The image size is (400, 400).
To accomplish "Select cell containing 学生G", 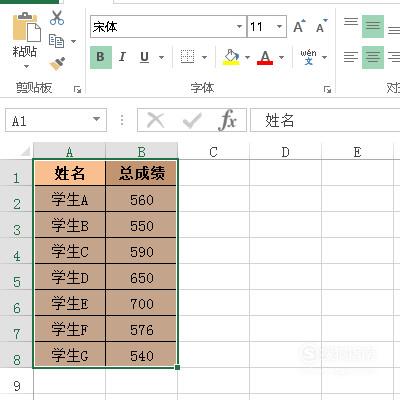I will click(70, 355).
